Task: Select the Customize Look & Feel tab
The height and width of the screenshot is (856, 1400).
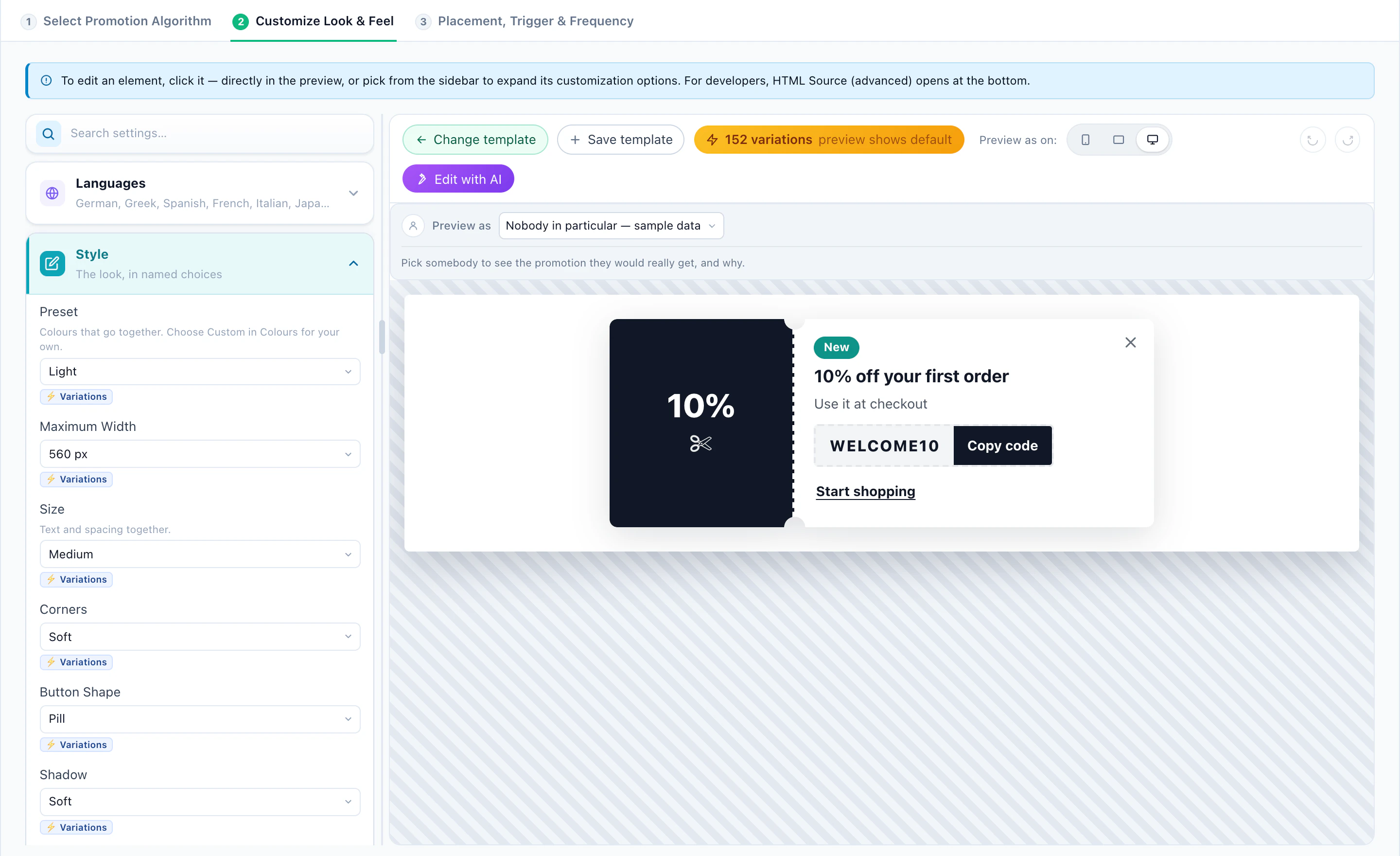Action: 313,21
